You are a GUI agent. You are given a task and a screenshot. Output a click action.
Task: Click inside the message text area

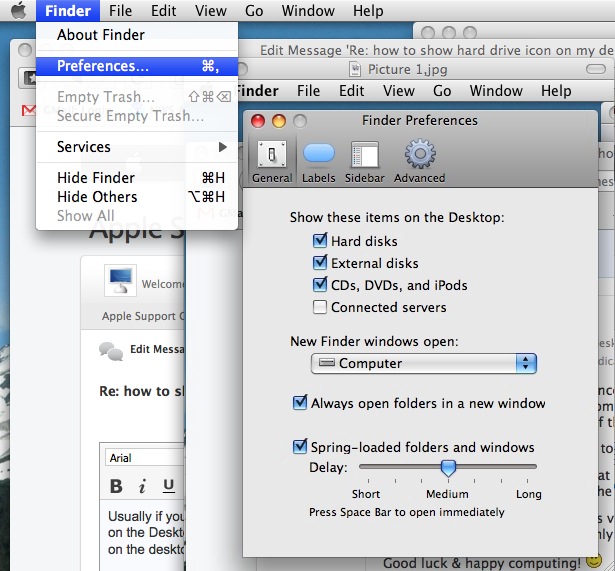pyautogui.click(x=144, y=535)
